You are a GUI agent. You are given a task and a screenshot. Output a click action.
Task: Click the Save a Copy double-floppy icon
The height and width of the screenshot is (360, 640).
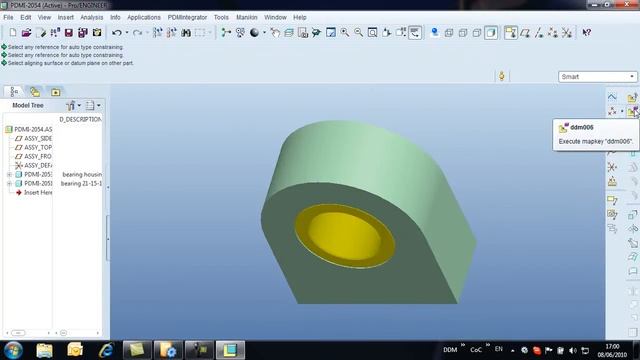click(x=83, y=33)
